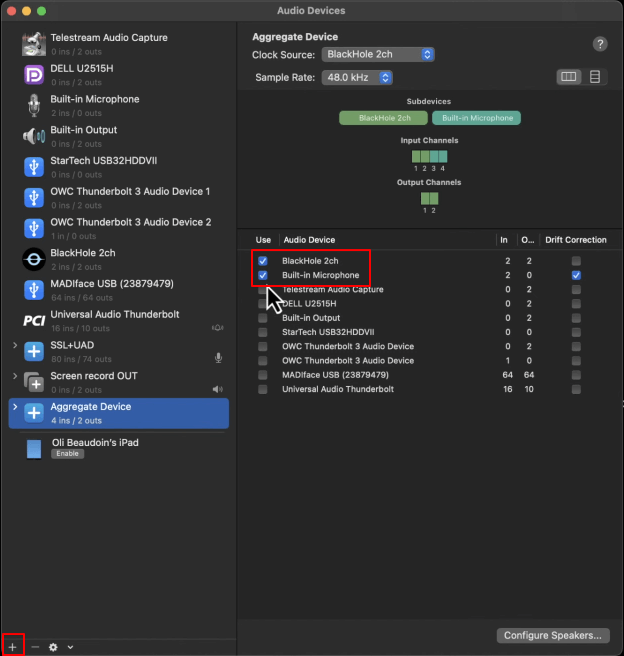
Task: Switch to the vertical stacked layout view
Action: [x=595, y=77]
